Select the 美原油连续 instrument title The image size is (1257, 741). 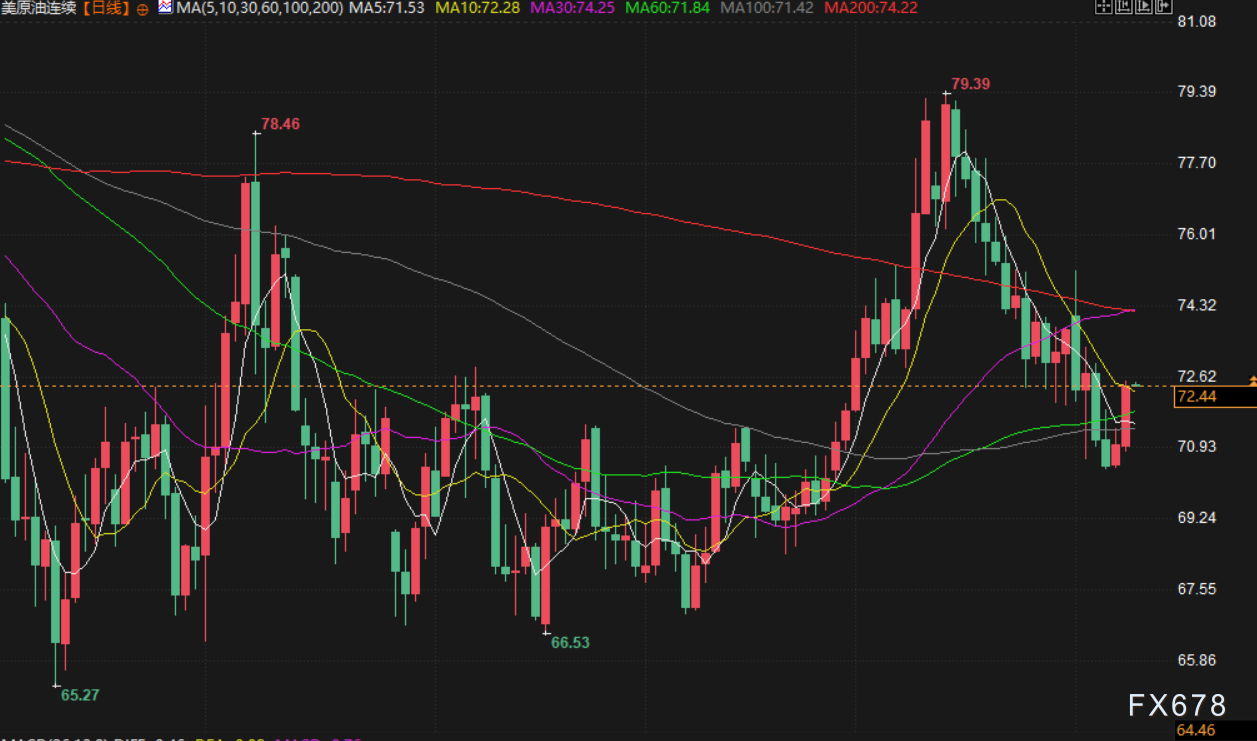[x=39, y=8]
